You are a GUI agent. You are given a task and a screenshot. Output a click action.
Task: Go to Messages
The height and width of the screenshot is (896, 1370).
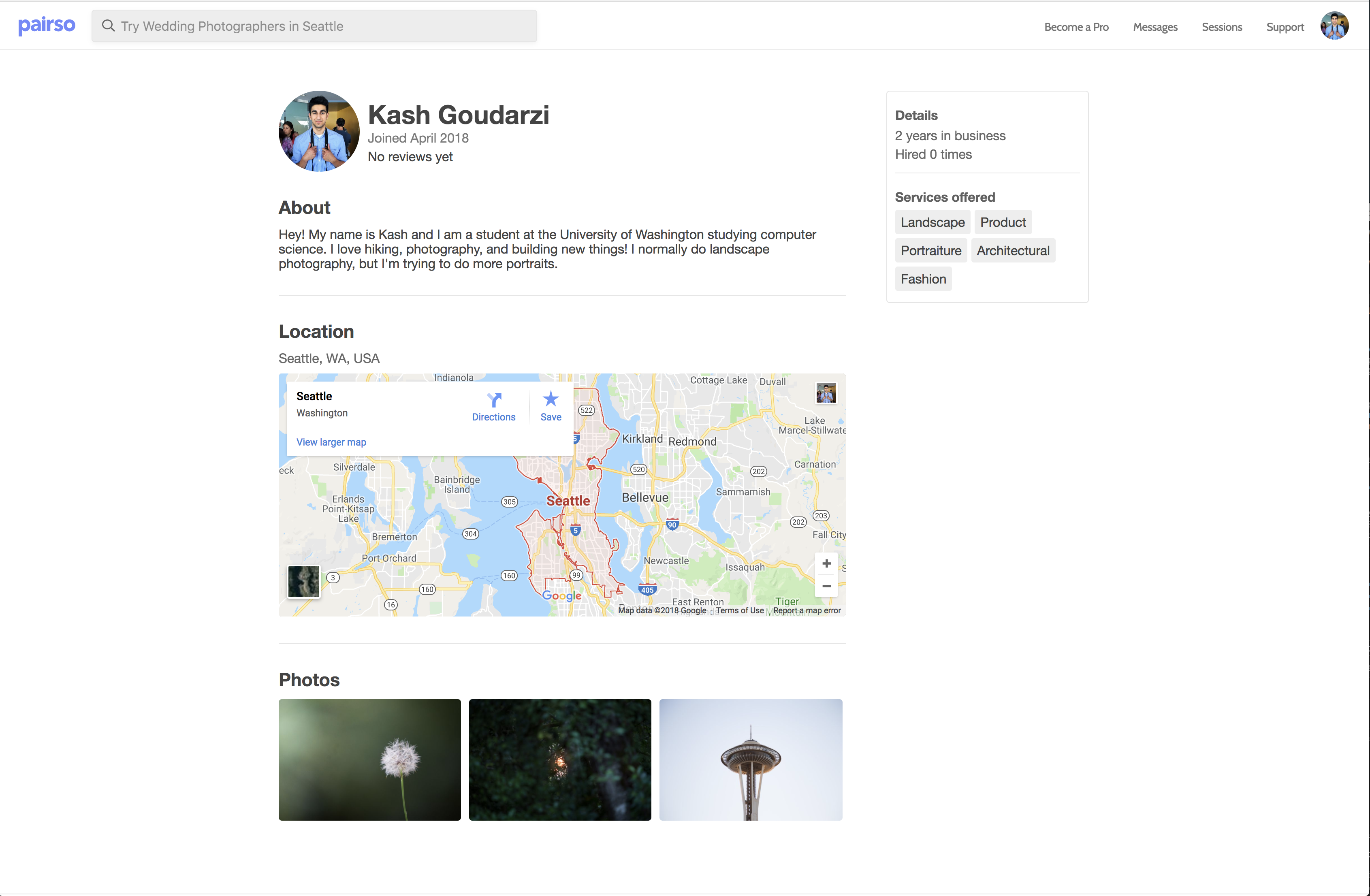pyautogui.click(x=1155, y=27)
